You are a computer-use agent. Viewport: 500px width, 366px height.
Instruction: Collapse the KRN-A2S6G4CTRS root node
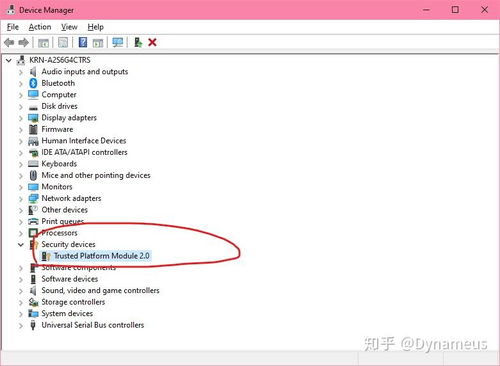(x=9, y=60)
